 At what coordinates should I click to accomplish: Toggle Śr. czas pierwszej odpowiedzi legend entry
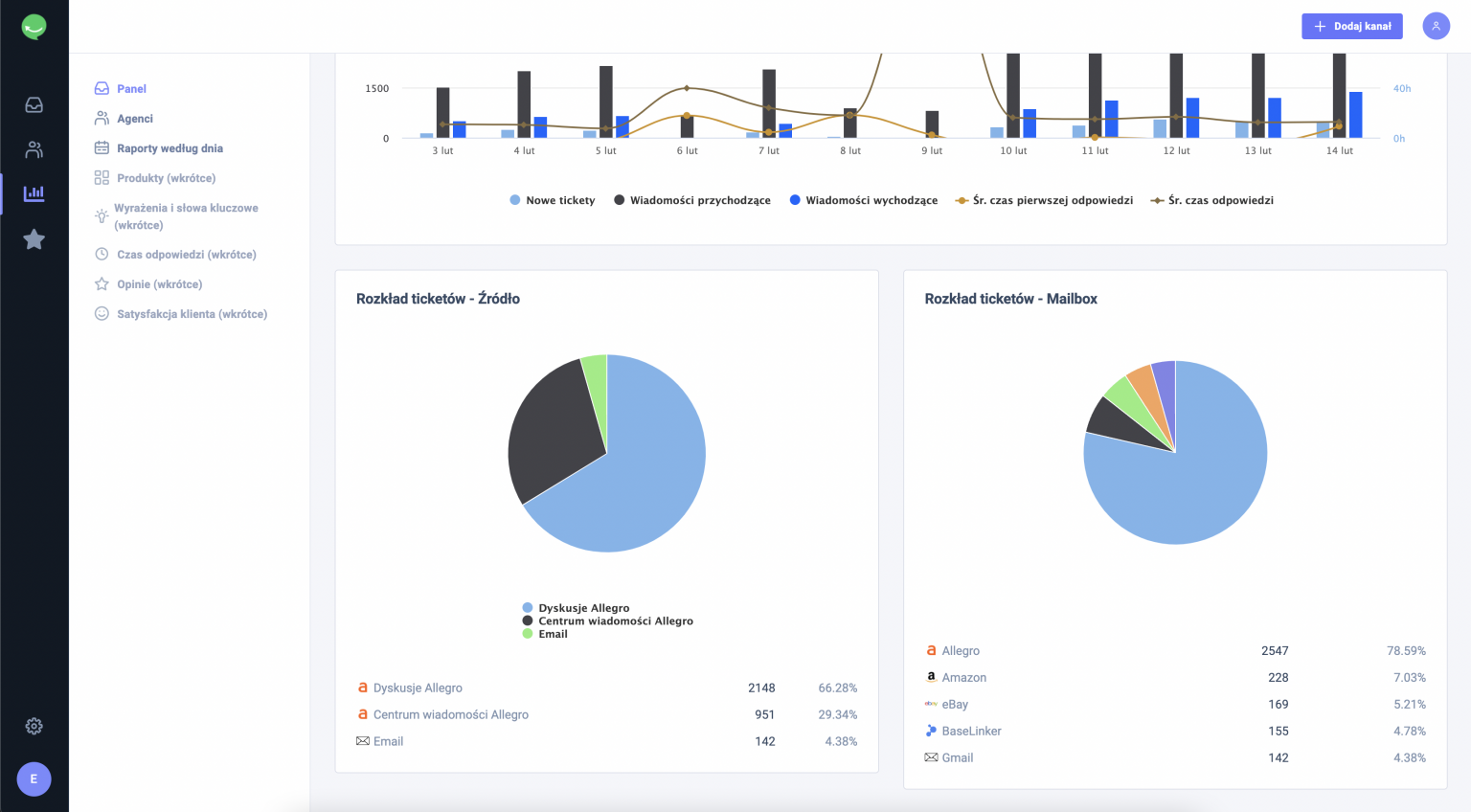click(1044, 200)
